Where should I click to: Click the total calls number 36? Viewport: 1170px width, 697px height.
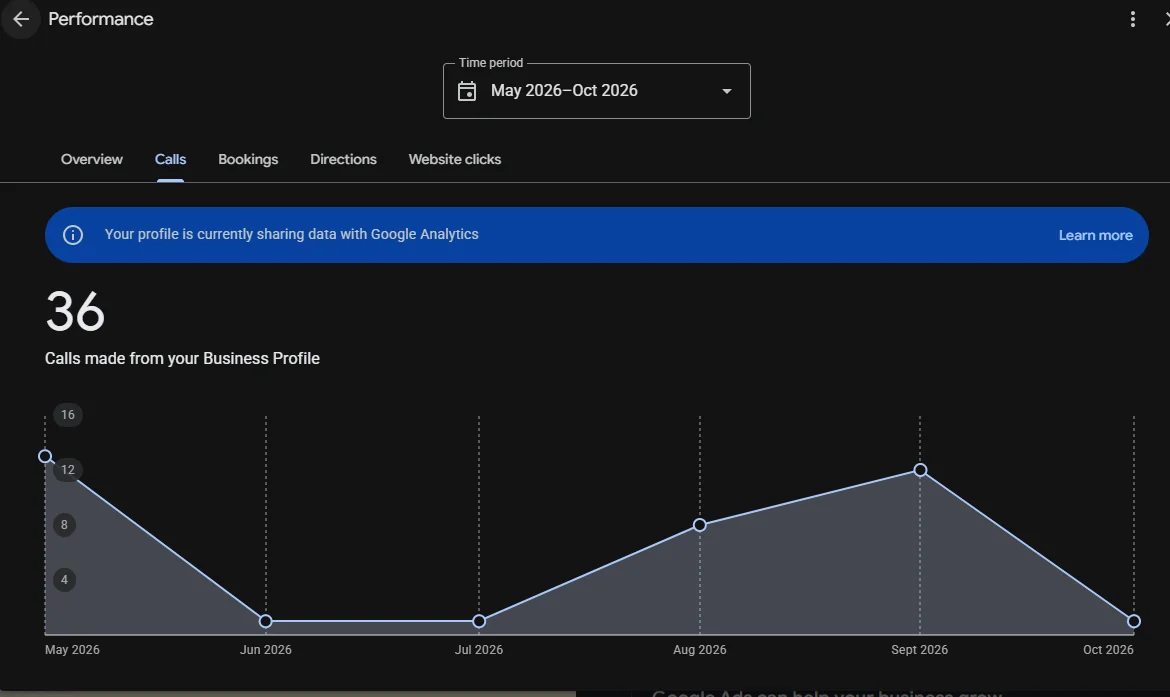(x=75, y=312)
